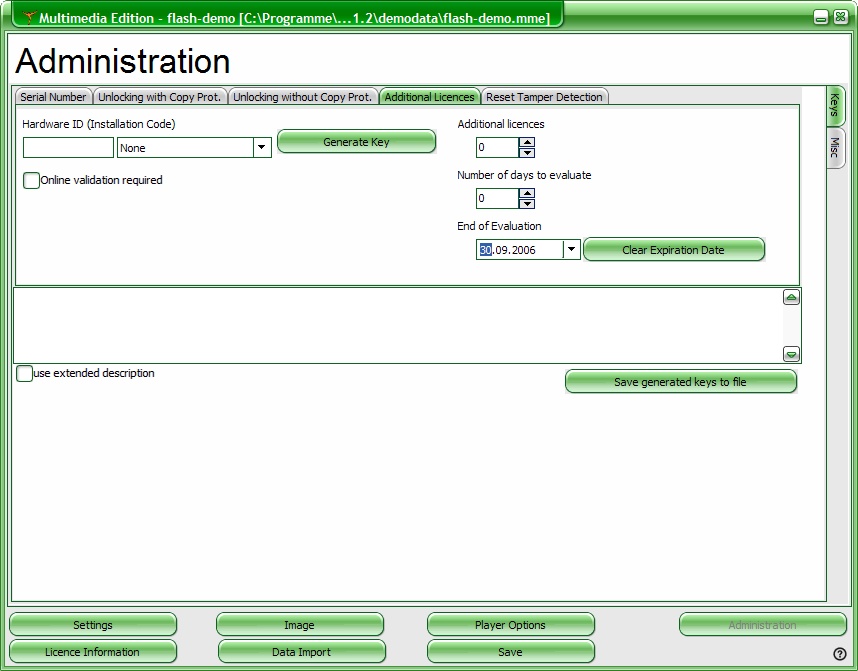The height and width of the screenshot is (671, 858).
Task: Open the Data Import section
Action: coord(301,652)
